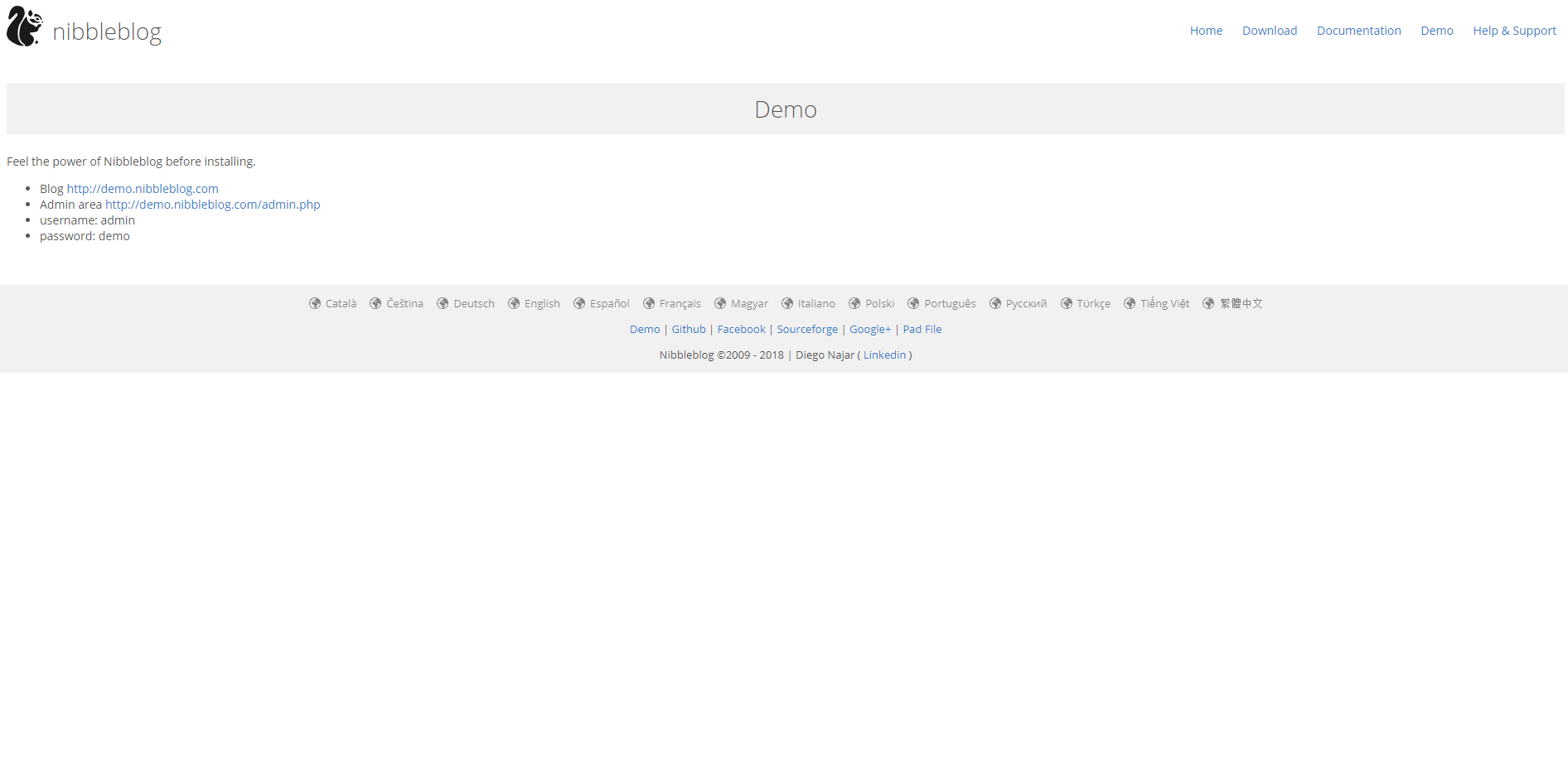
Task: Go to the Download page
Action: [x=1270, y=31]
